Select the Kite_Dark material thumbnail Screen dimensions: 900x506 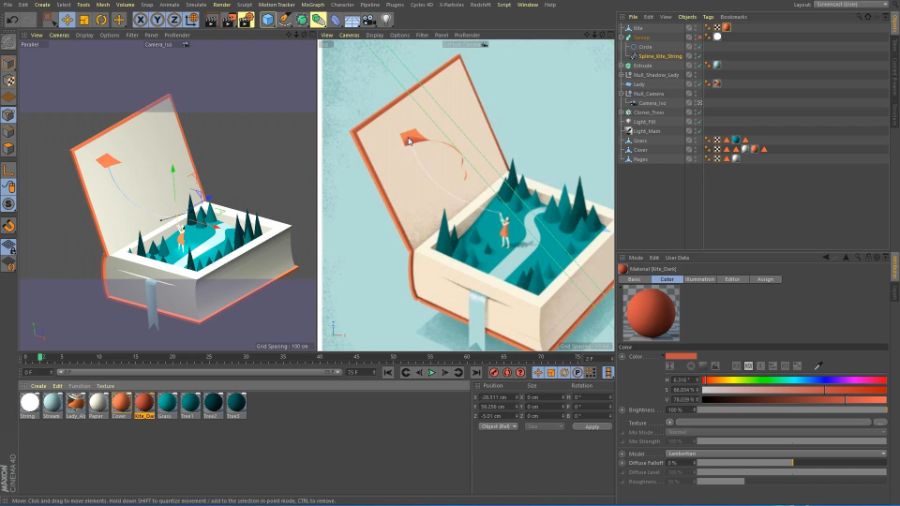[x=144, y=405]
